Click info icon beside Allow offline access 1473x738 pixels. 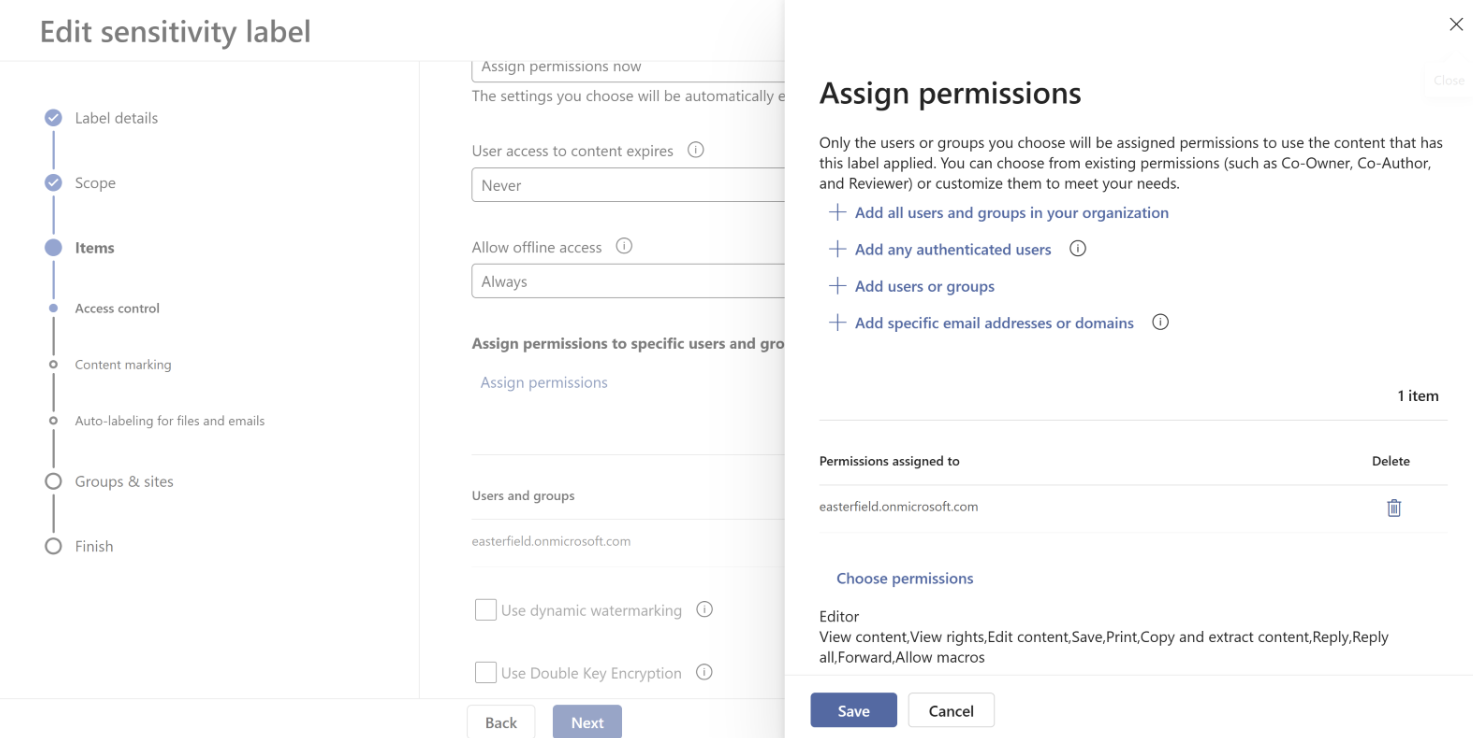click(624, 246)
